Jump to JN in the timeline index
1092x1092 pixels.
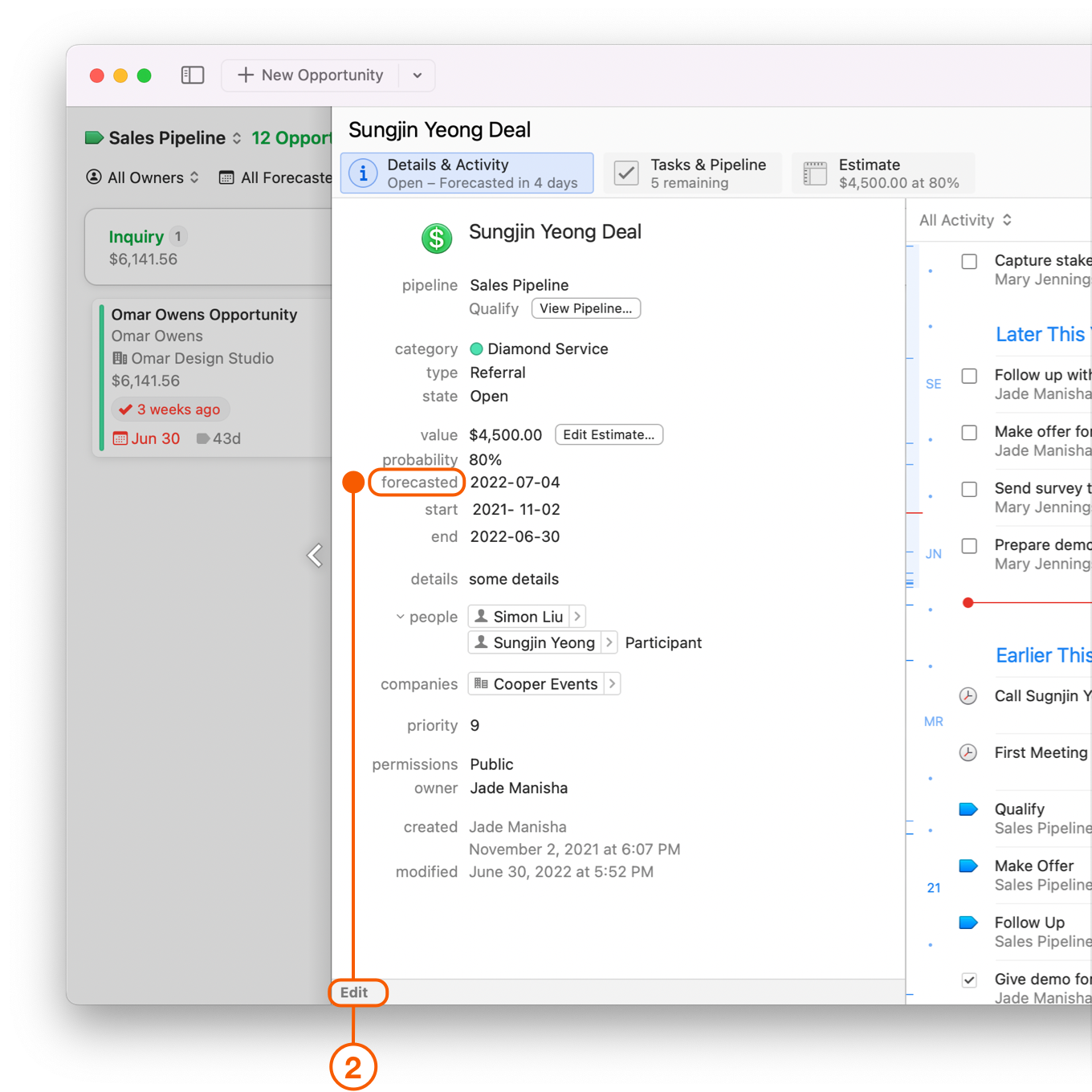(x=933, y=554)
